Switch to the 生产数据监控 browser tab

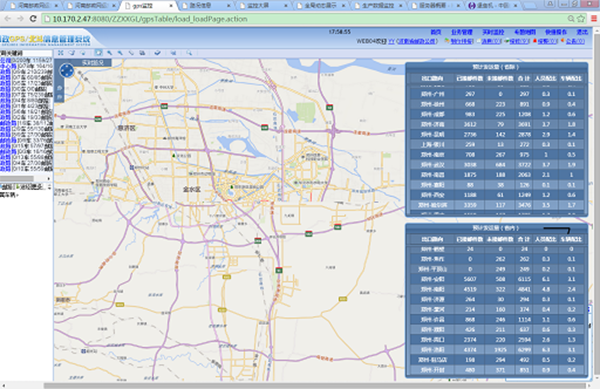tap(377, 6)
